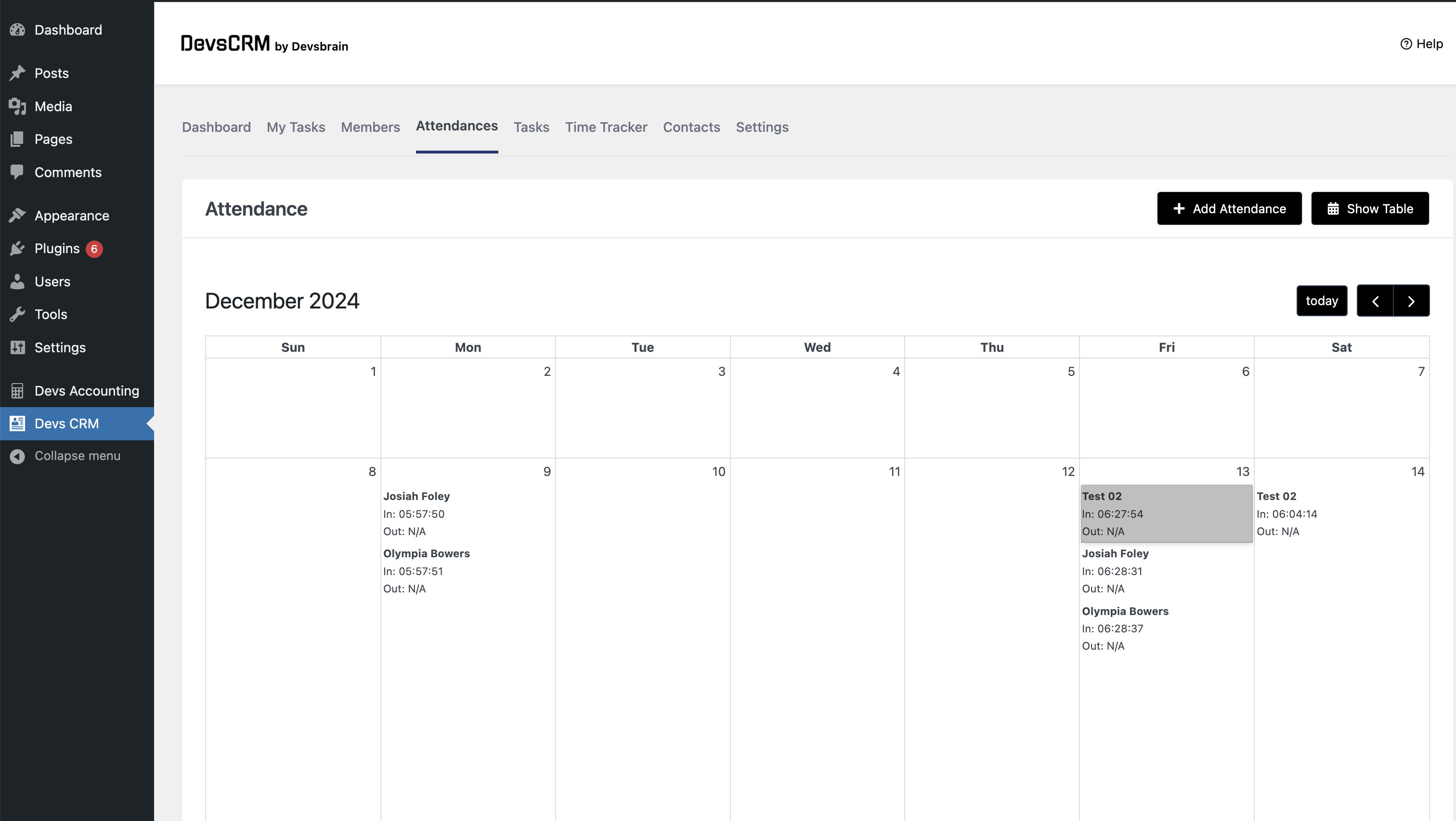The image size is (1456, 821).
Task: Switch to Show Table view
Action: point(1369,208)
